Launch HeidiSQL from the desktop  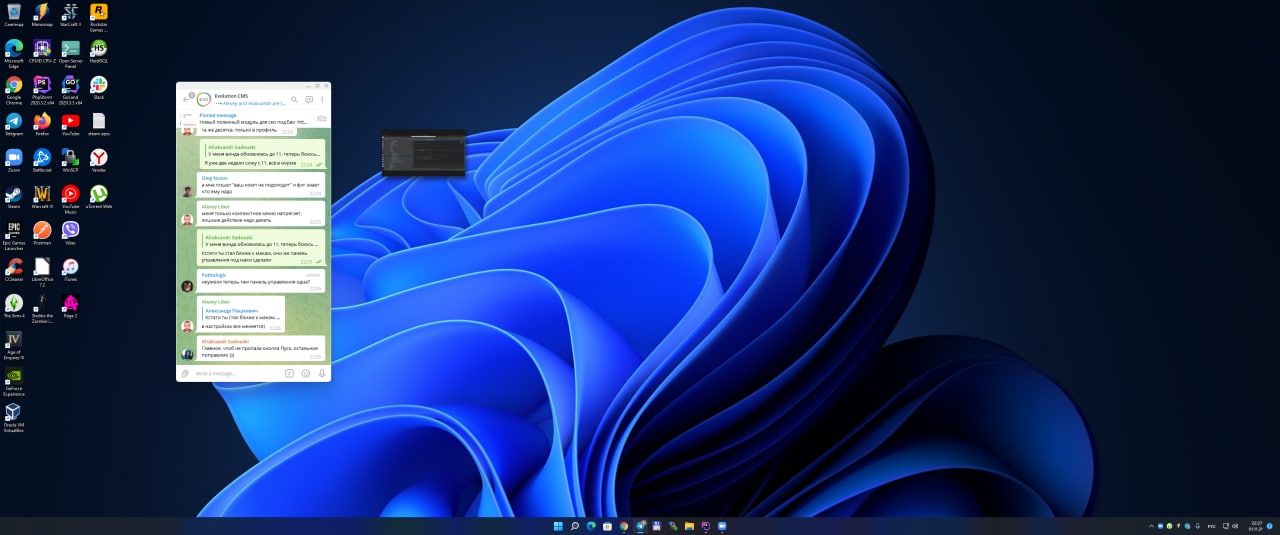[98, 51]
